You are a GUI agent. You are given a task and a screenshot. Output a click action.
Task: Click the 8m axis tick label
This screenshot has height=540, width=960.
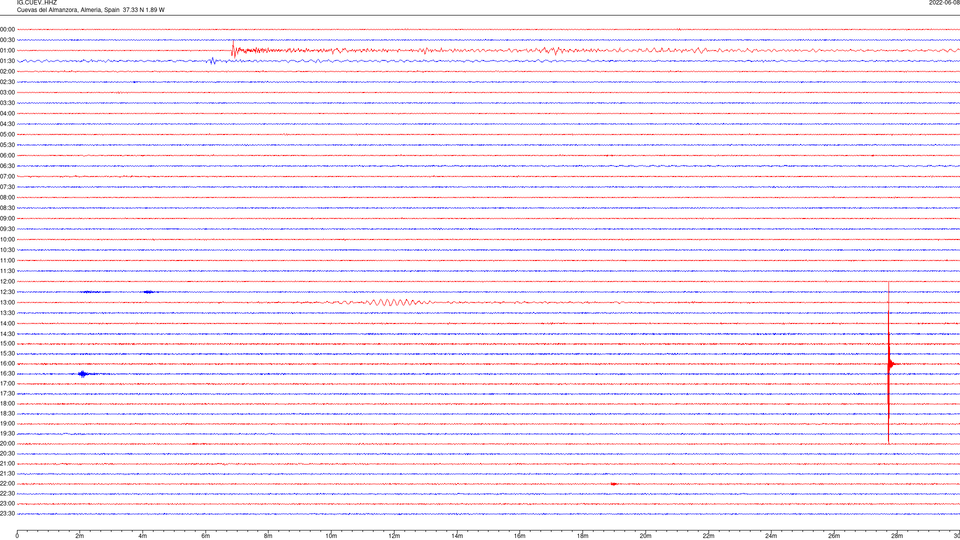pos(268,536)
